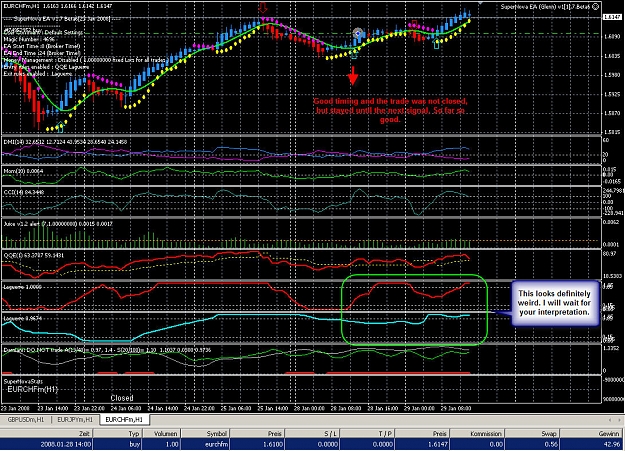Image resolution: width=625 pixels, height=451 pixels.
Task: Click the chart shift triangle on top edge
Action: [480, 3]
